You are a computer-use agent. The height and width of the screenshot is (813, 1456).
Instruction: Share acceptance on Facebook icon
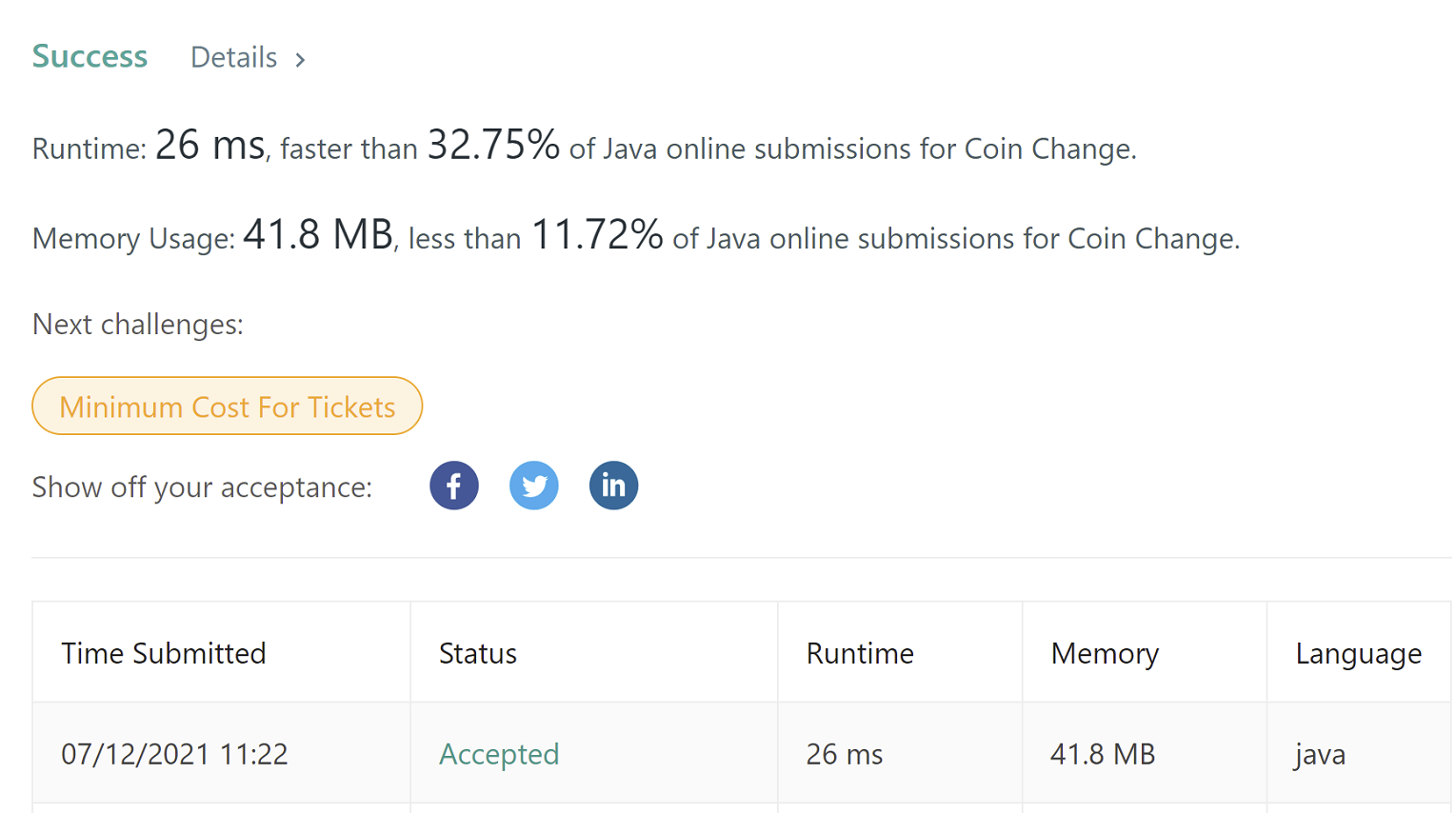click(454, 486)
